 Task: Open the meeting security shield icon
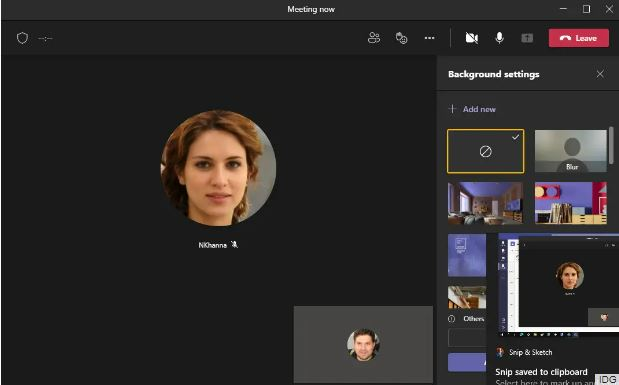click(23, 38)
